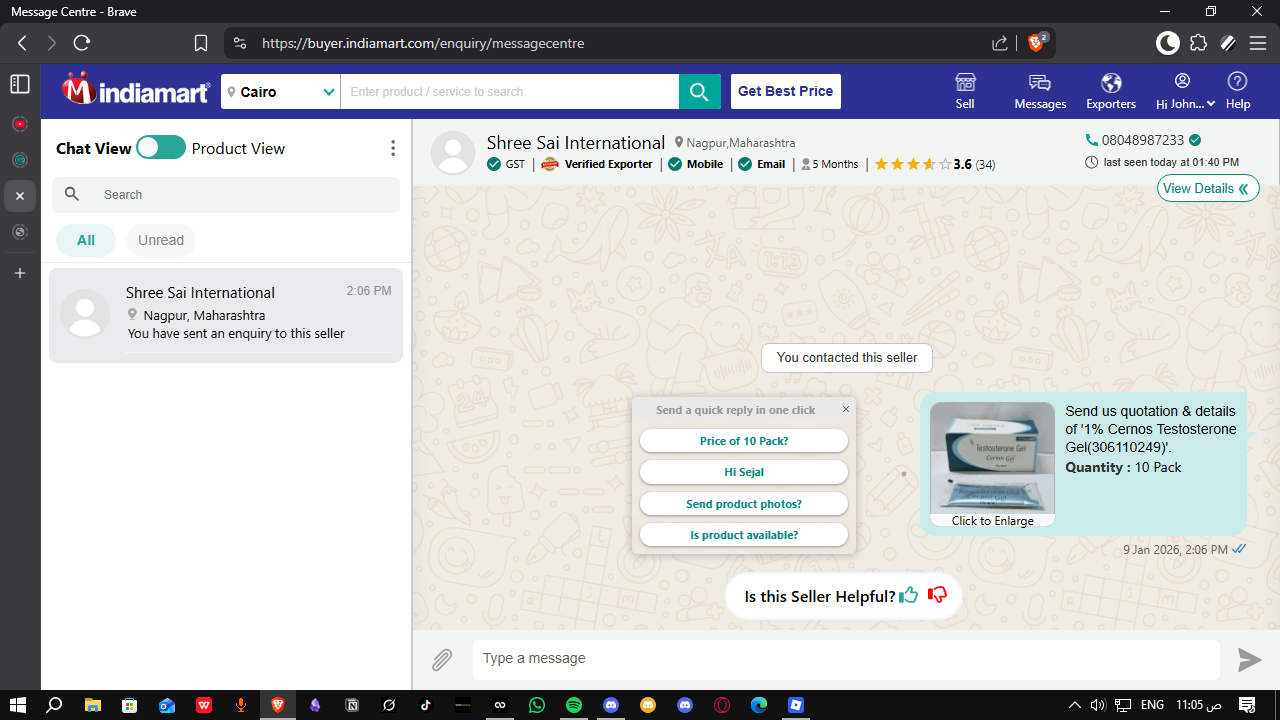Bookmark this page
The width and height of the screenshot is (1280, 720).
click(201, 43)
